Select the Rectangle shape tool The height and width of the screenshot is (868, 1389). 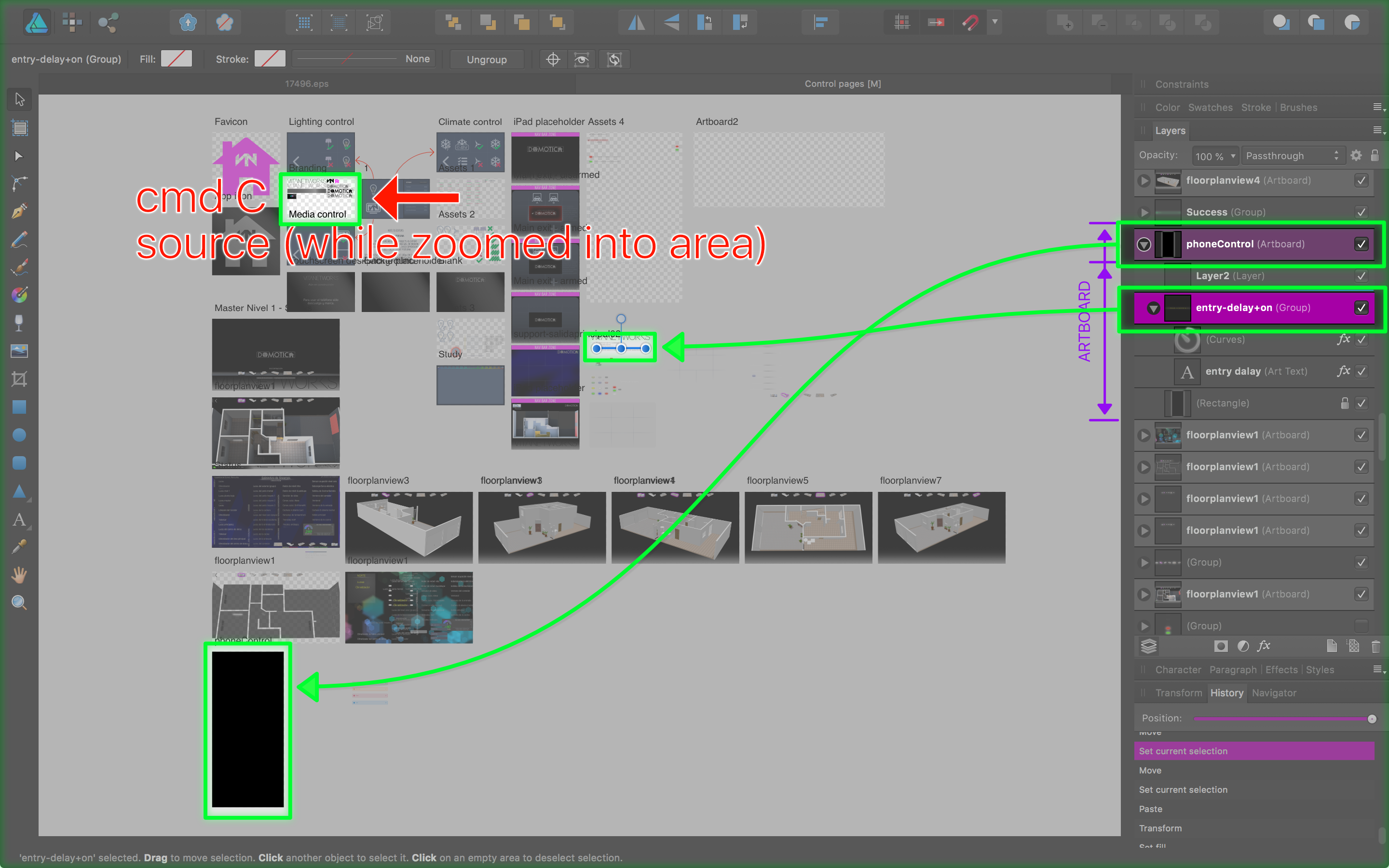pos(19,407)
